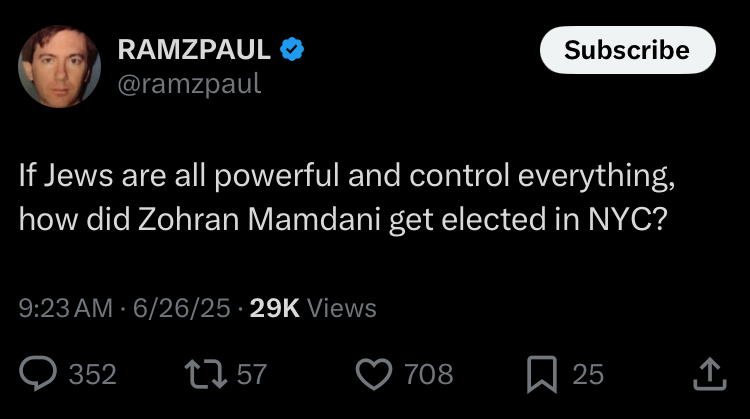View the 29K Views analytics
This screenshot has height=419, width=750.
(313, 308)
